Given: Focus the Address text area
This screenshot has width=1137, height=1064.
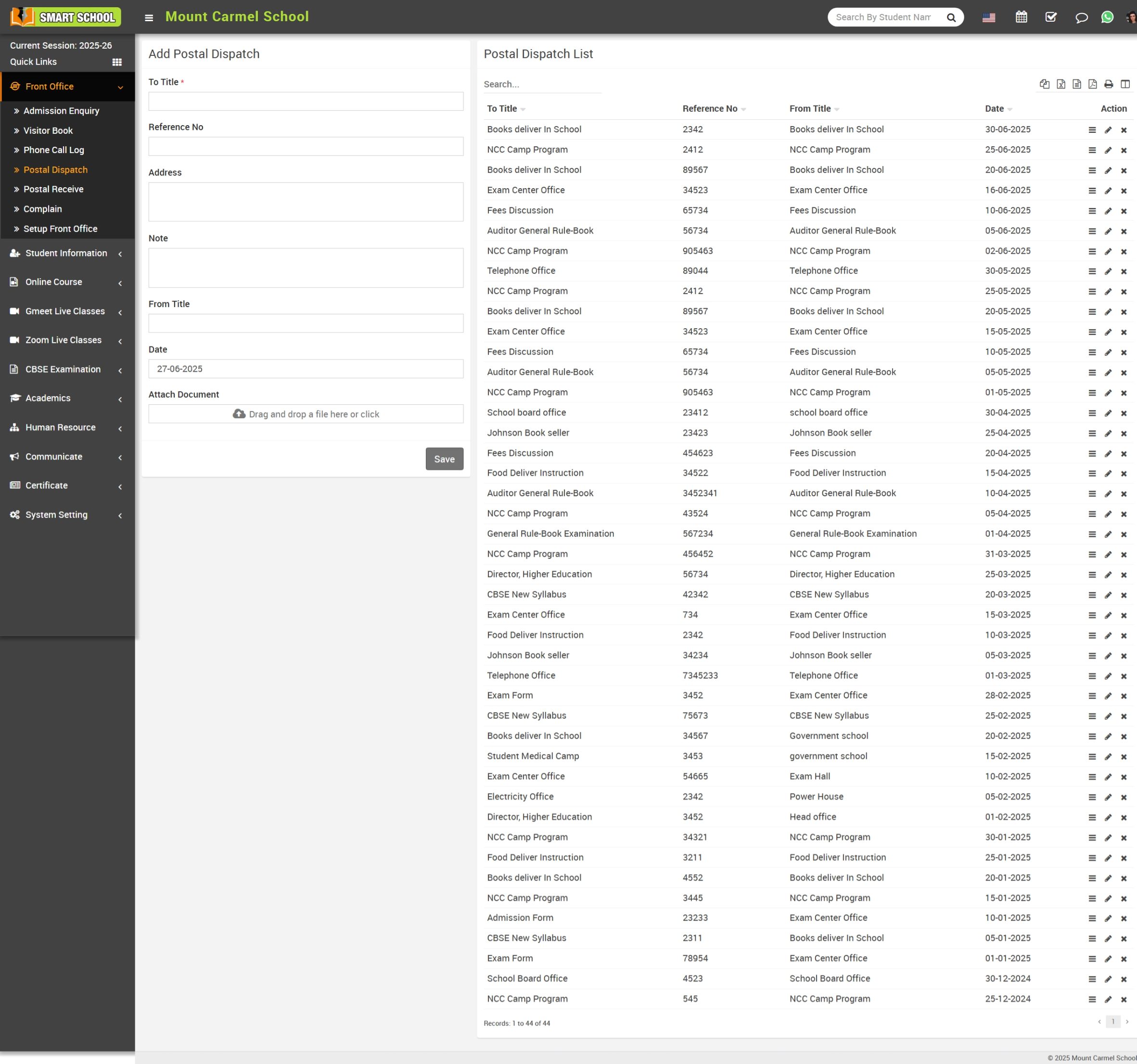Looking at the screenshot, I should coord(306,202).
